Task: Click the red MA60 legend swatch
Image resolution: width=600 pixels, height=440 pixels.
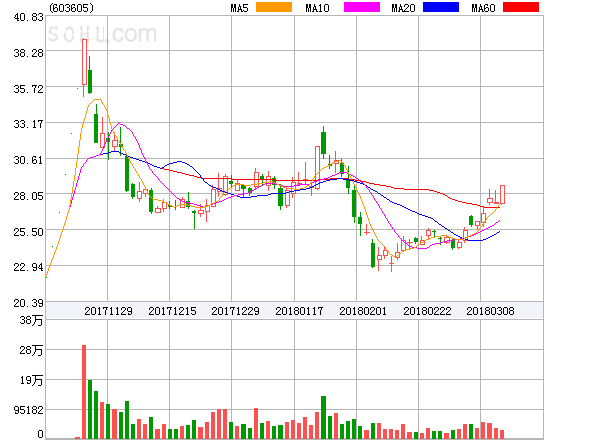Action: click(521, 7)
